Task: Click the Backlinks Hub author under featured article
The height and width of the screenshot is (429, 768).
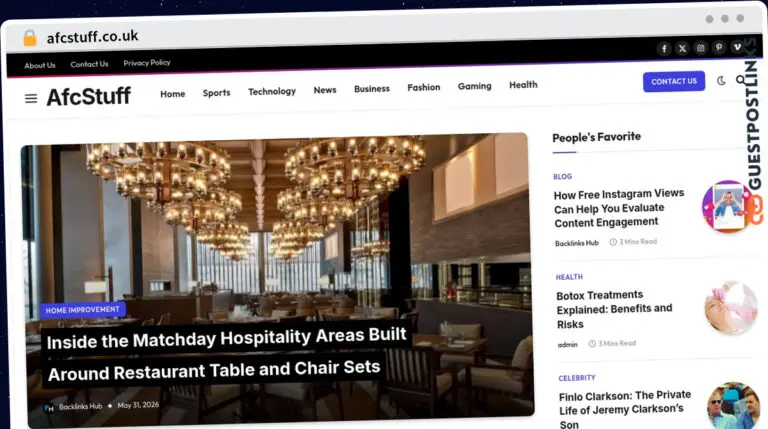Action: point(80,406)
